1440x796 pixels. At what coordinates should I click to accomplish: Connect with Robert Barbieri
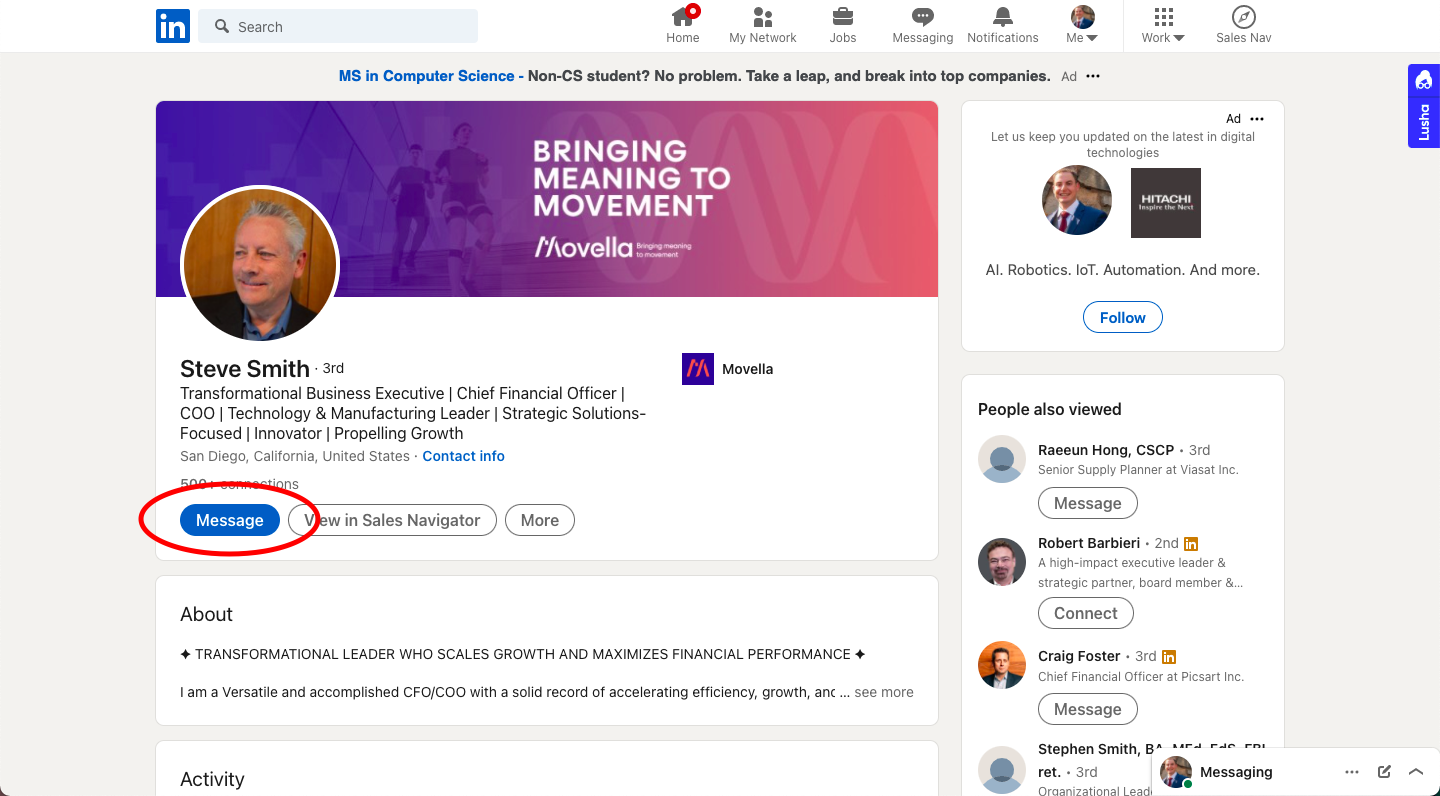pyautogui.click(x=1086, y=613)
